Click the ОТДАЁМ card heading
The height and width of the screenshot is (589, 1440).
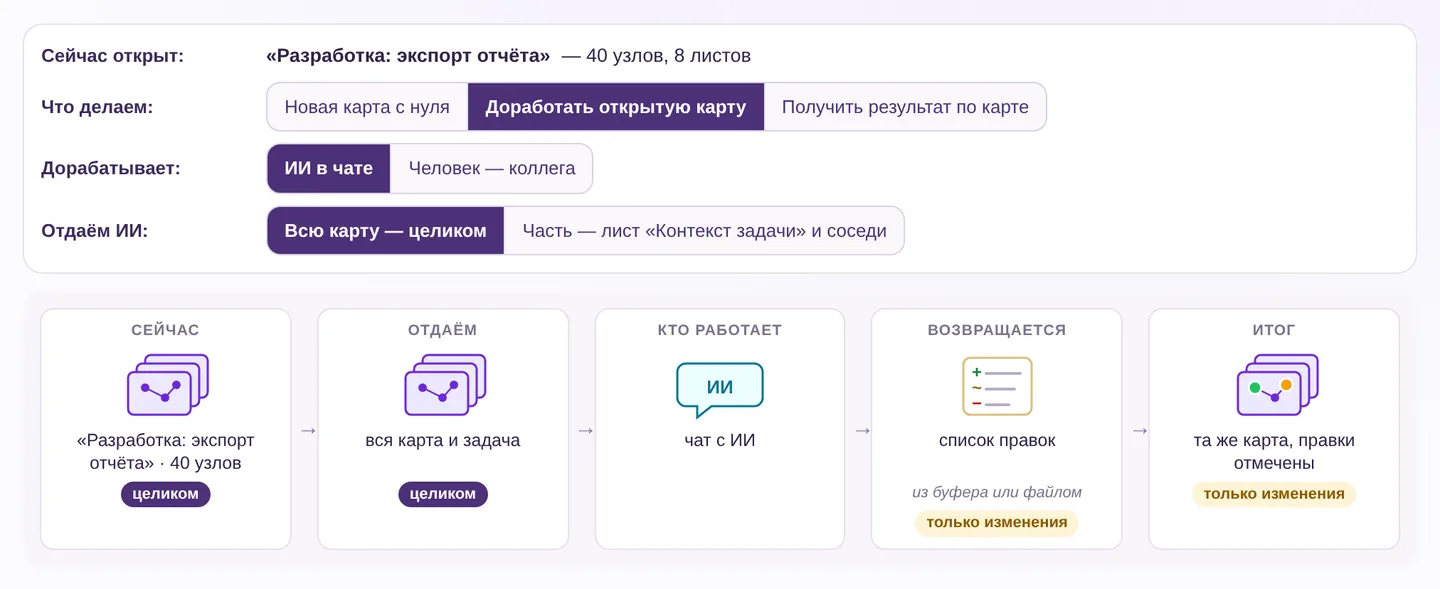[443, 330]
